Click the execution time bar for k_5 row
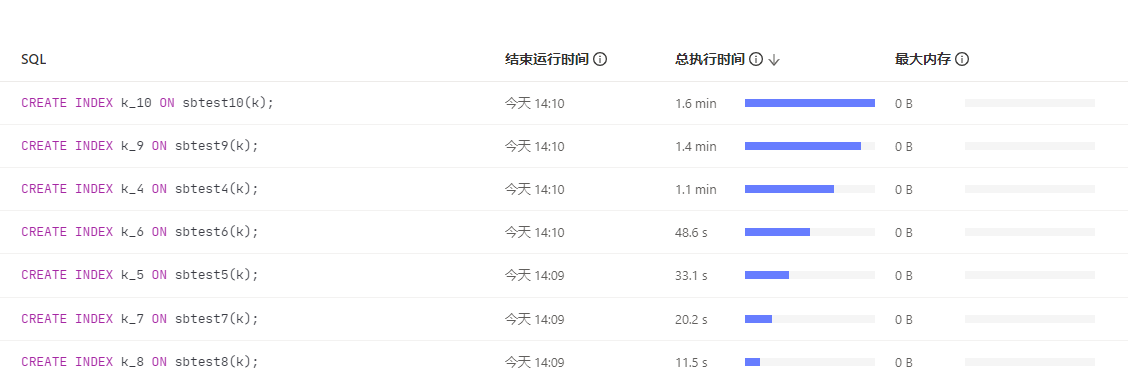The image size is (1128, 379). pos(810,275)
